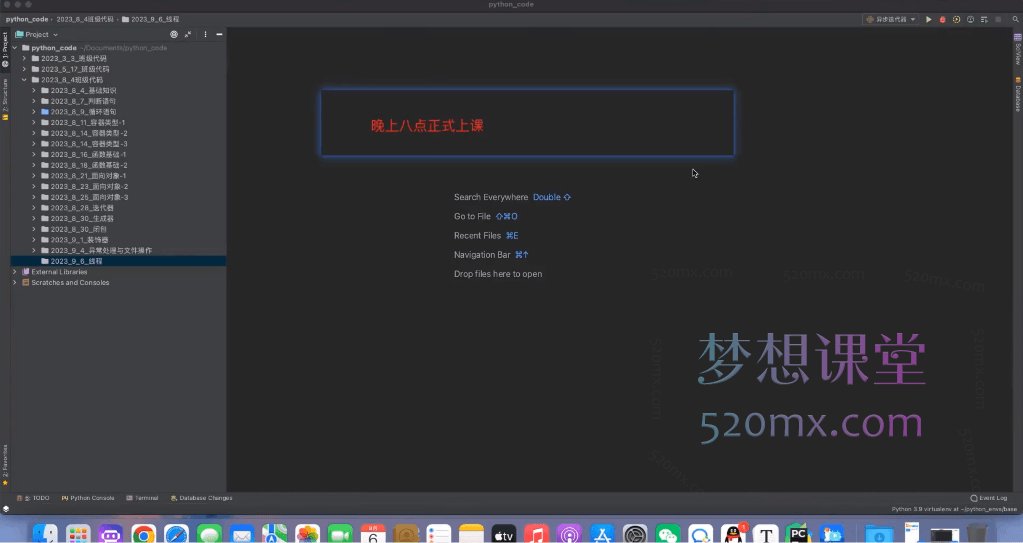Click 2023_9_6_线程 in the breadcrumb bar

point(151,20)
